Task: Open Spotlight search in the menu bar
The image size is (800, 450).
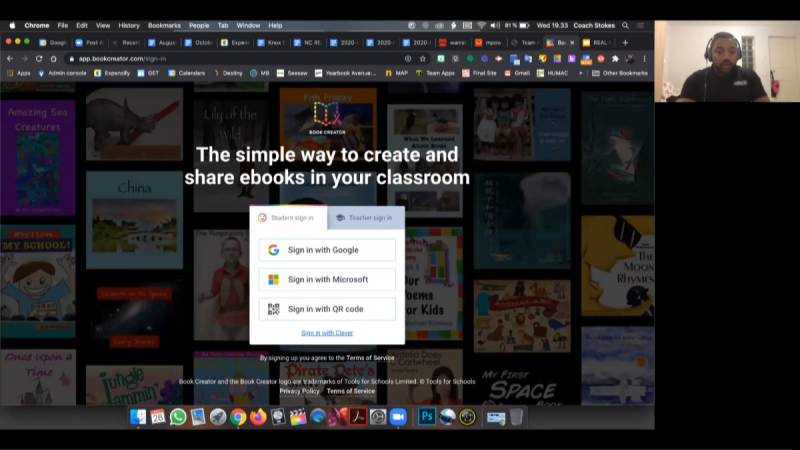Action: point(625,26)
